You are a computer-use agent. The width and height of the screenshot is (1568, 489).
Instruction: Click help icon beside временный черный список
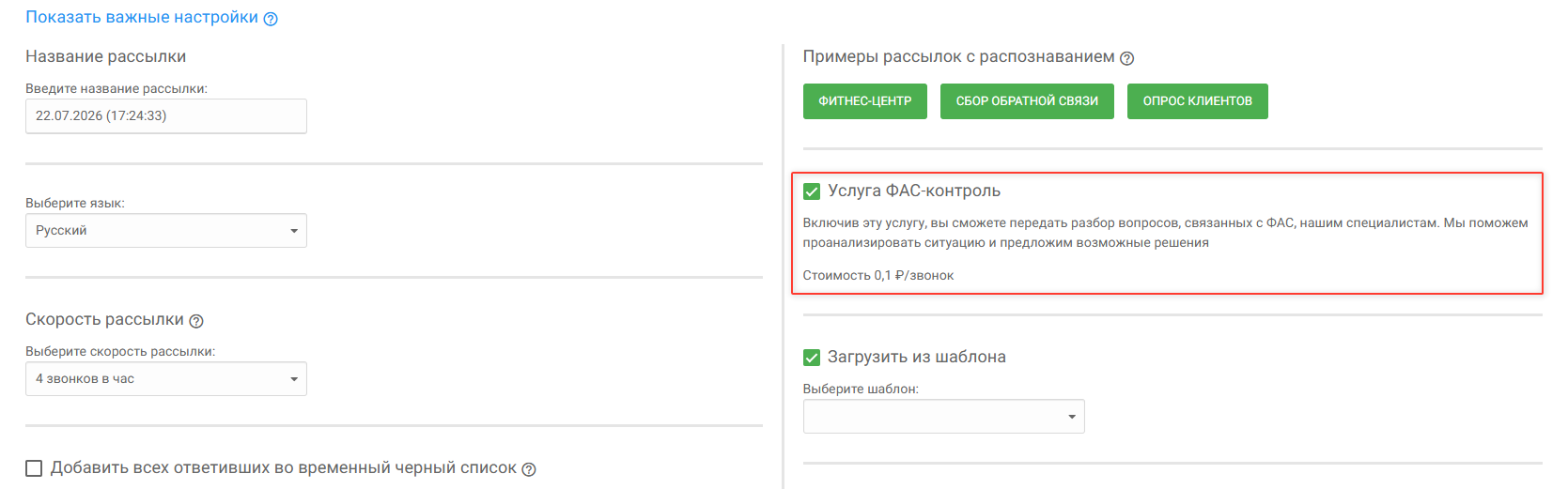click(x=529, y=469)
